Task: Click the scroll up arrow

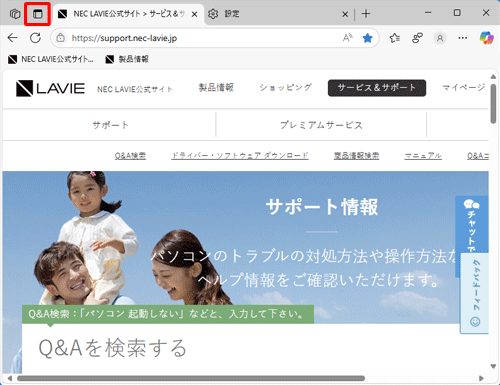Action: [493, 77]
